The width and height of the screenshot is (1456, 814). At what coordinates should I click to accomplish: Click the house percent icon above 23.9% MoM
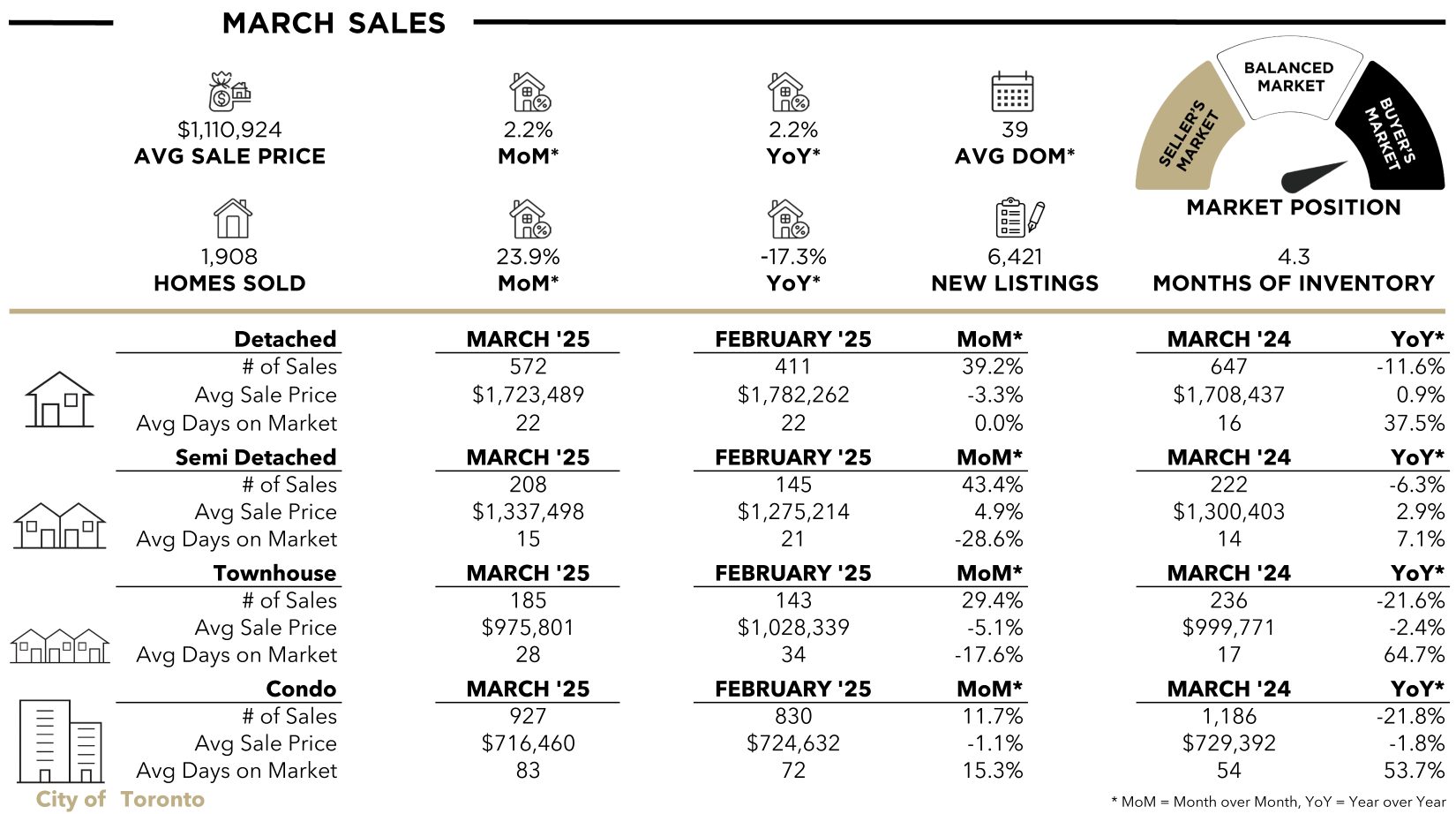(x=530, y=218)
